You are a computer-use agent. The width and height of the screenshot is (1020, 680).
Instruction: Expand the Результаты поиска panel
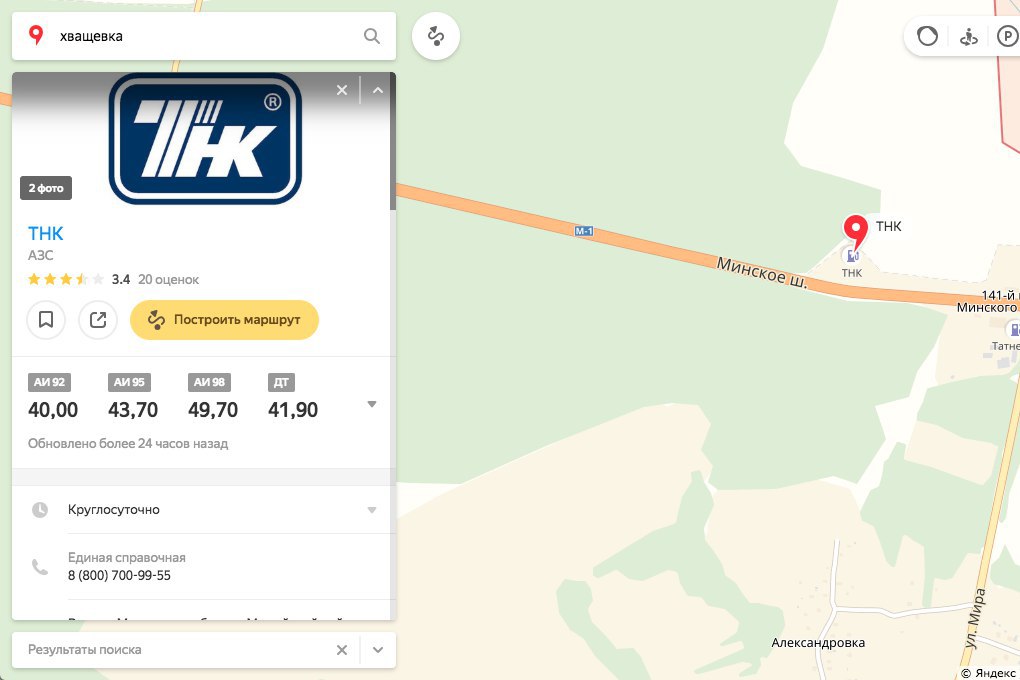click(378, 649)
